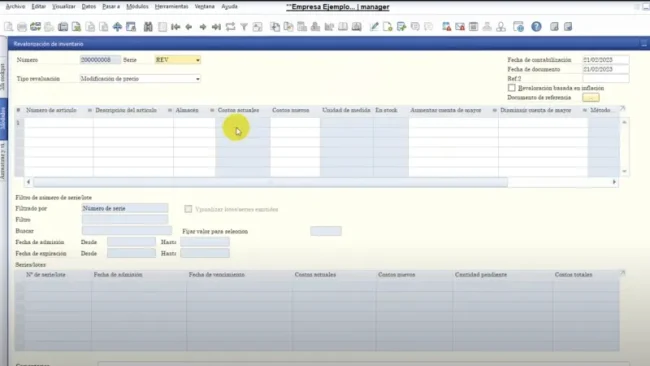650x366 pixels.
Task: Open the Ventana menu
Action: [x=204, y=7]
